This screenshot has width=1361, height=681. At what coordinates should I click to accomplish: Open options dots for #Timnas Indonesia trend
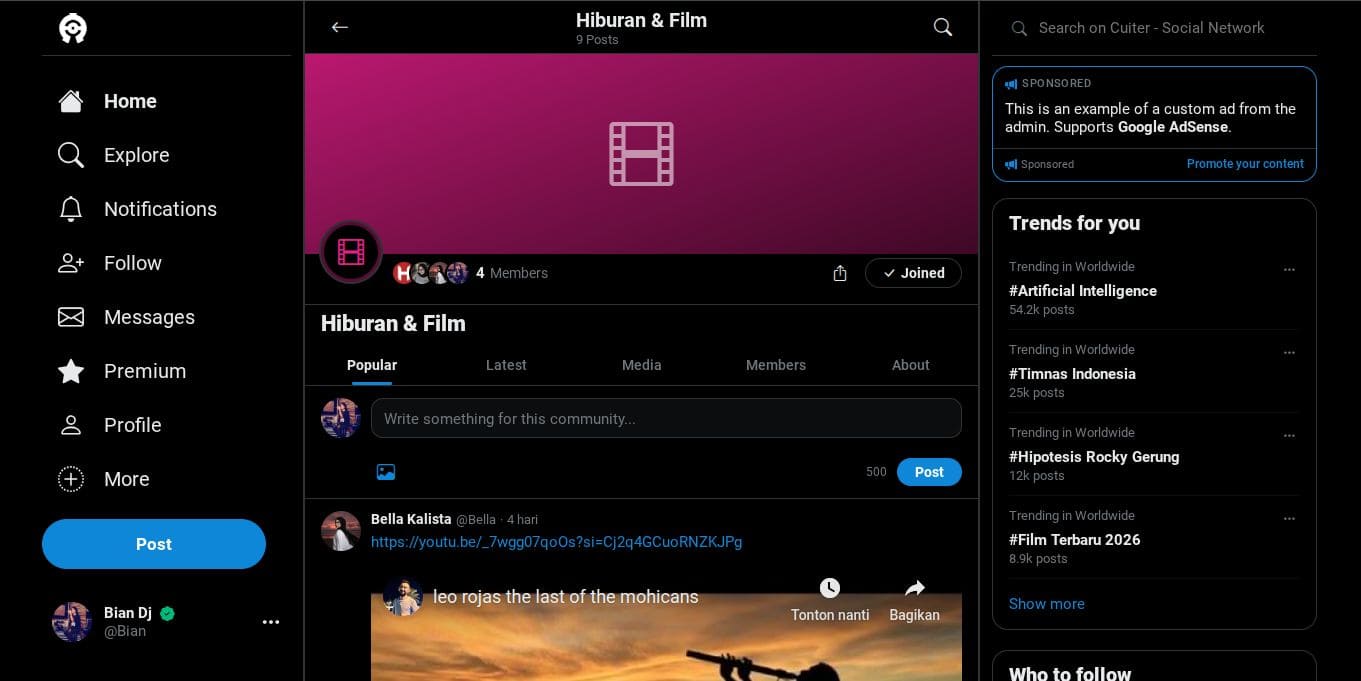click(1289, 353)
